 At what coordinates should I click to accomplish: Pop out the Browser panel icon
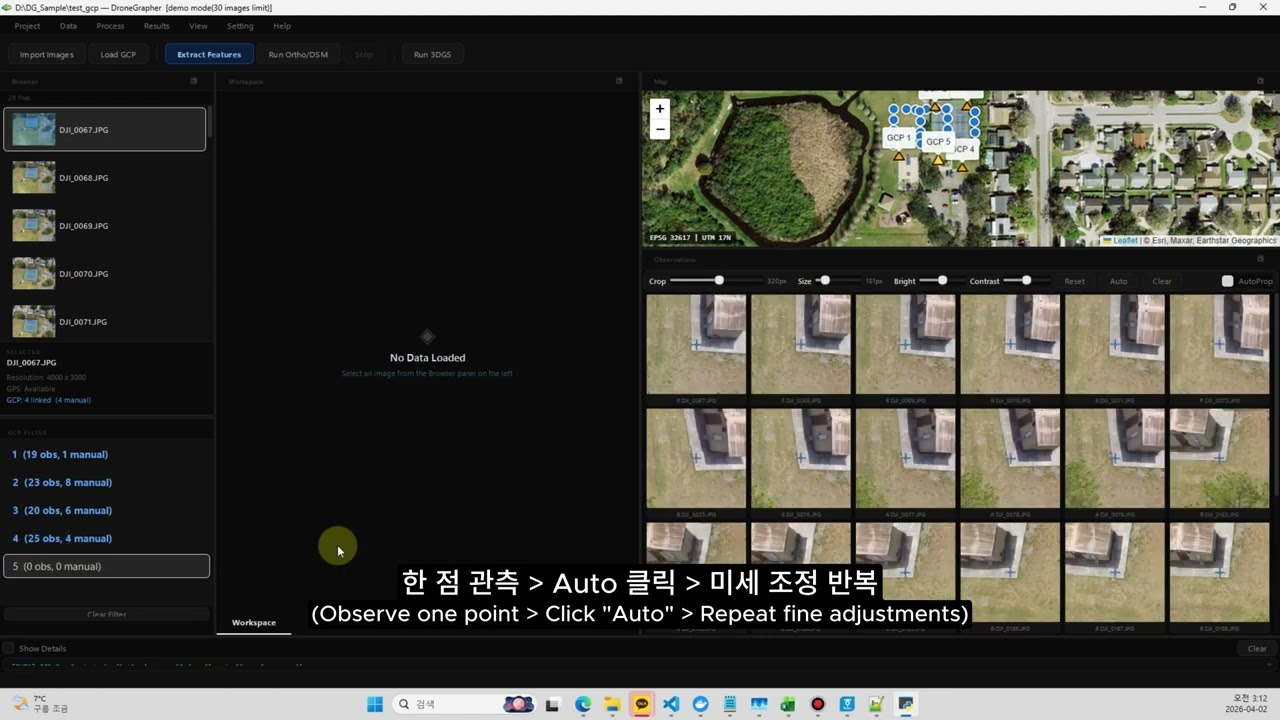tap(194, 81)
